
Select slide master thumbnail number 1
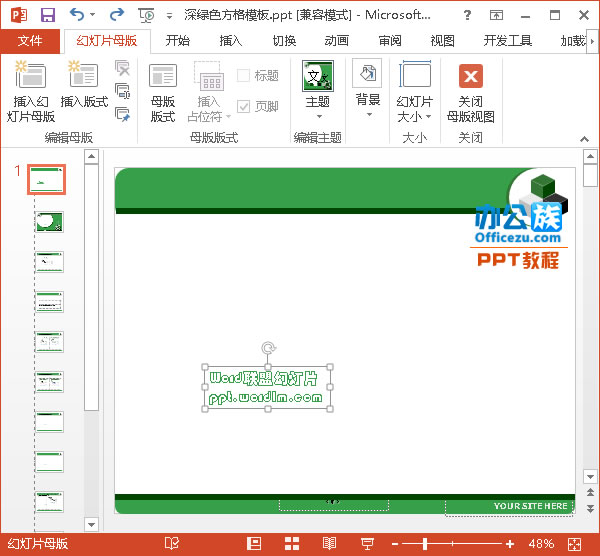[x=46, y=179]
